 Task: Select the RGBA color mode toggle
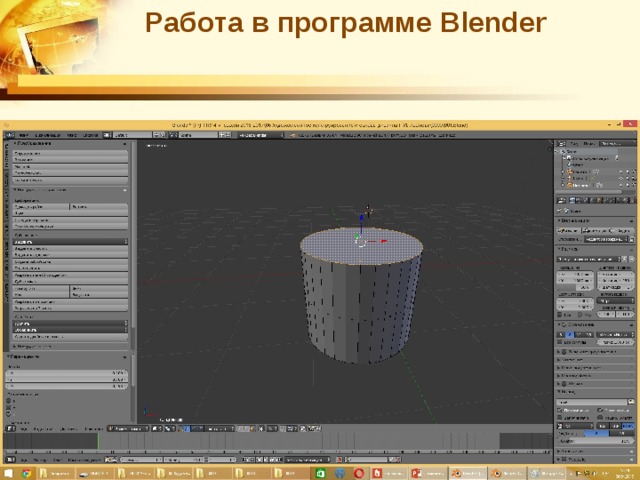(628, 426)
